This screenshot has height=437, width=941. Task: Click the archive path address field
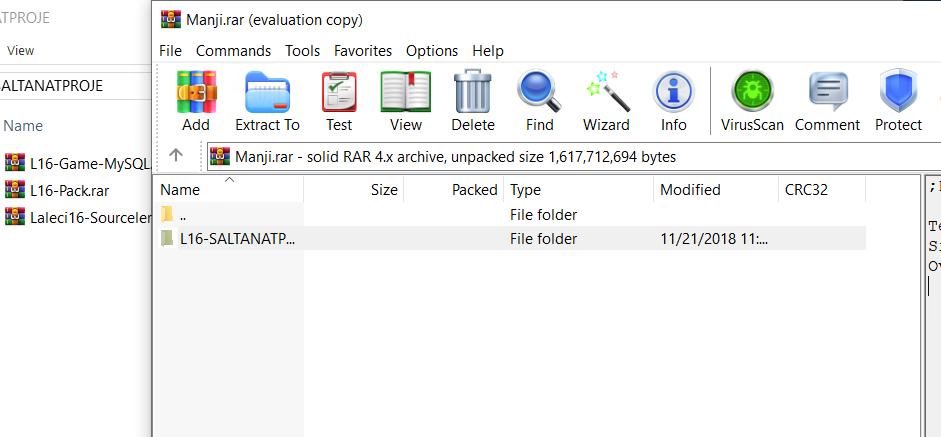tap(573, 157)
